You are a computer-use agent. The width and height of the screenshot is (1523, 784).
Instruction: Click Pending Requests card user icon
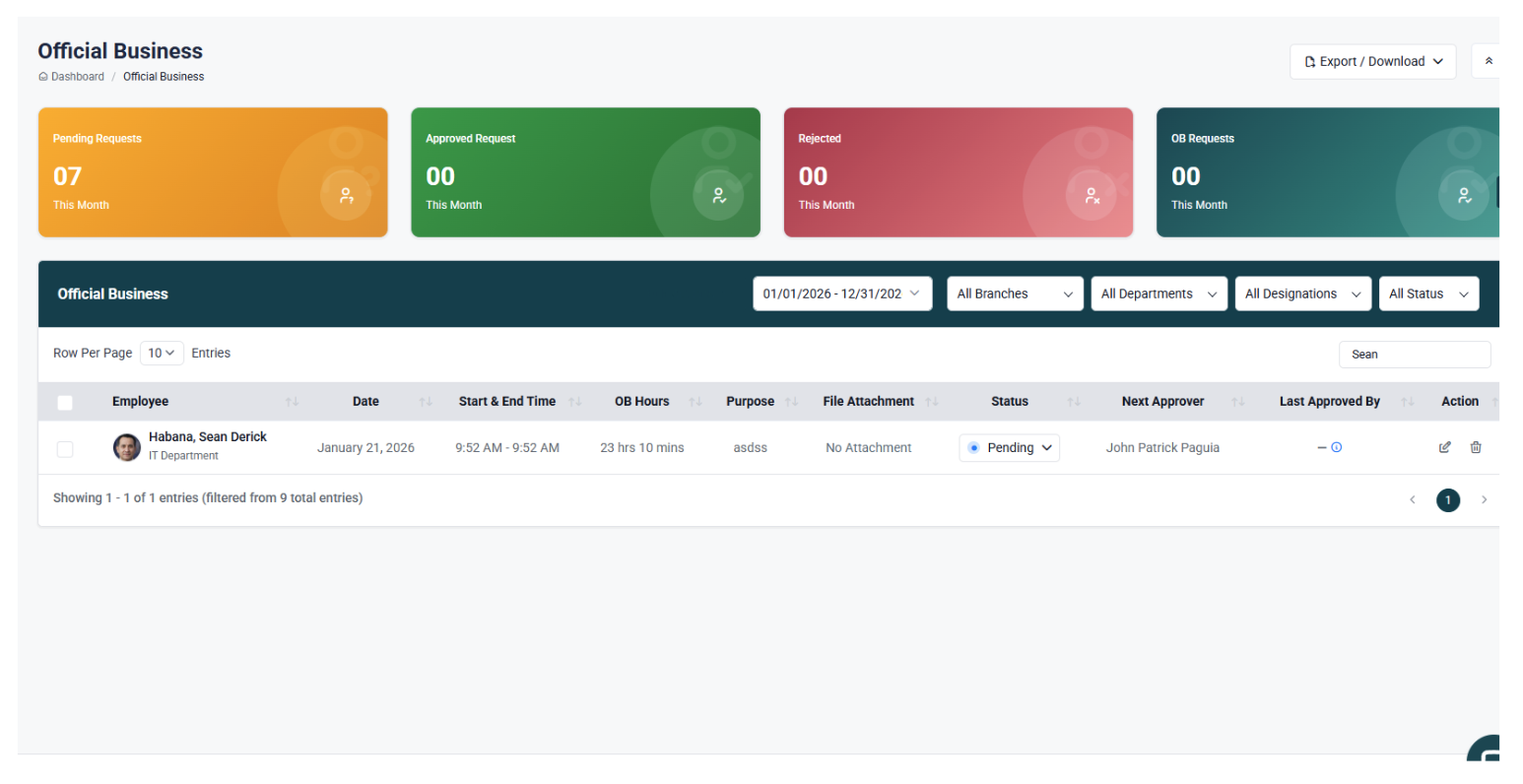[346, 195]
